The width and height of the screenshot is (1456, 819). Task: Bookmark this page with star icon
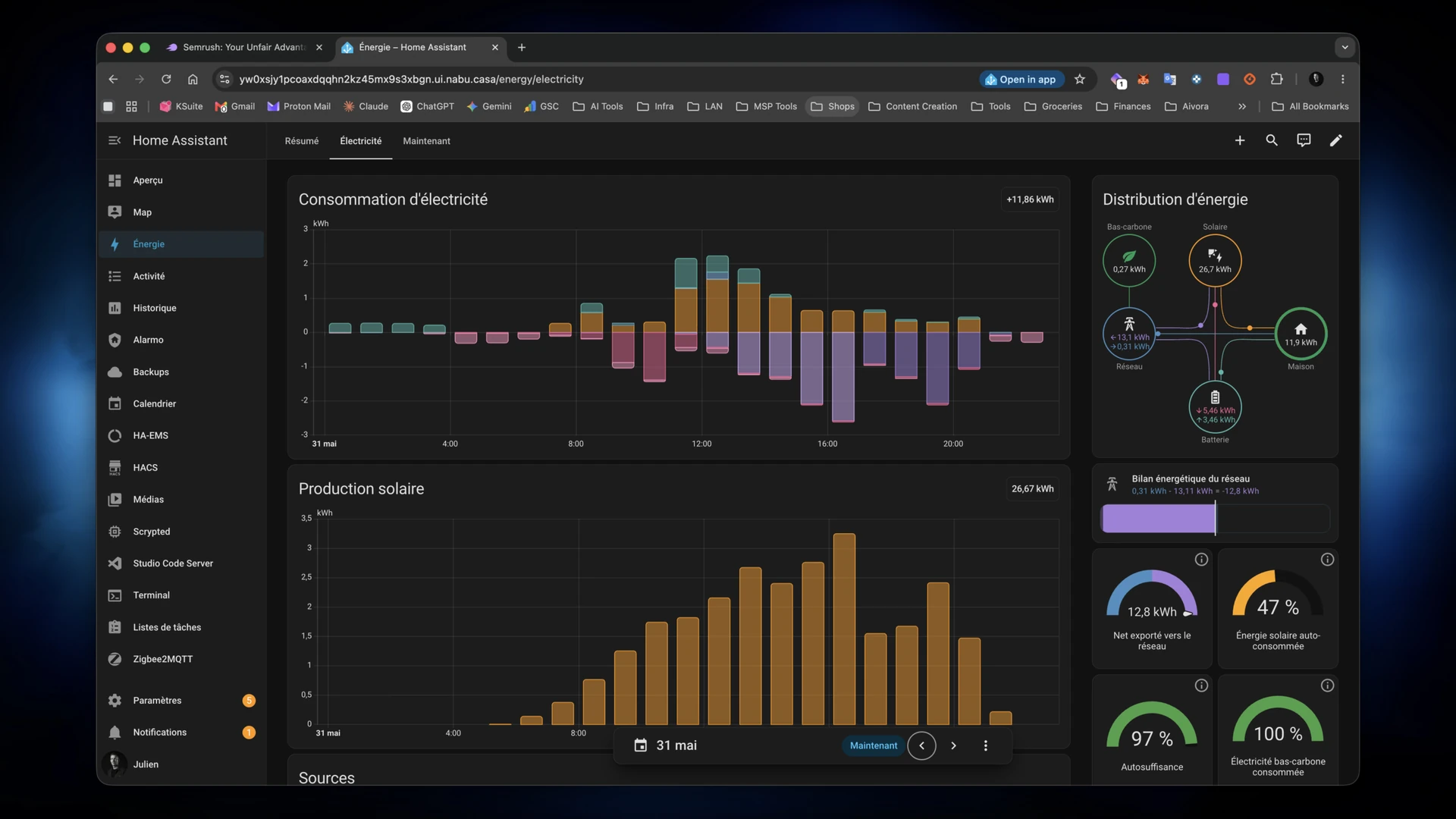pyautogui.click(x=1080, y=79)
